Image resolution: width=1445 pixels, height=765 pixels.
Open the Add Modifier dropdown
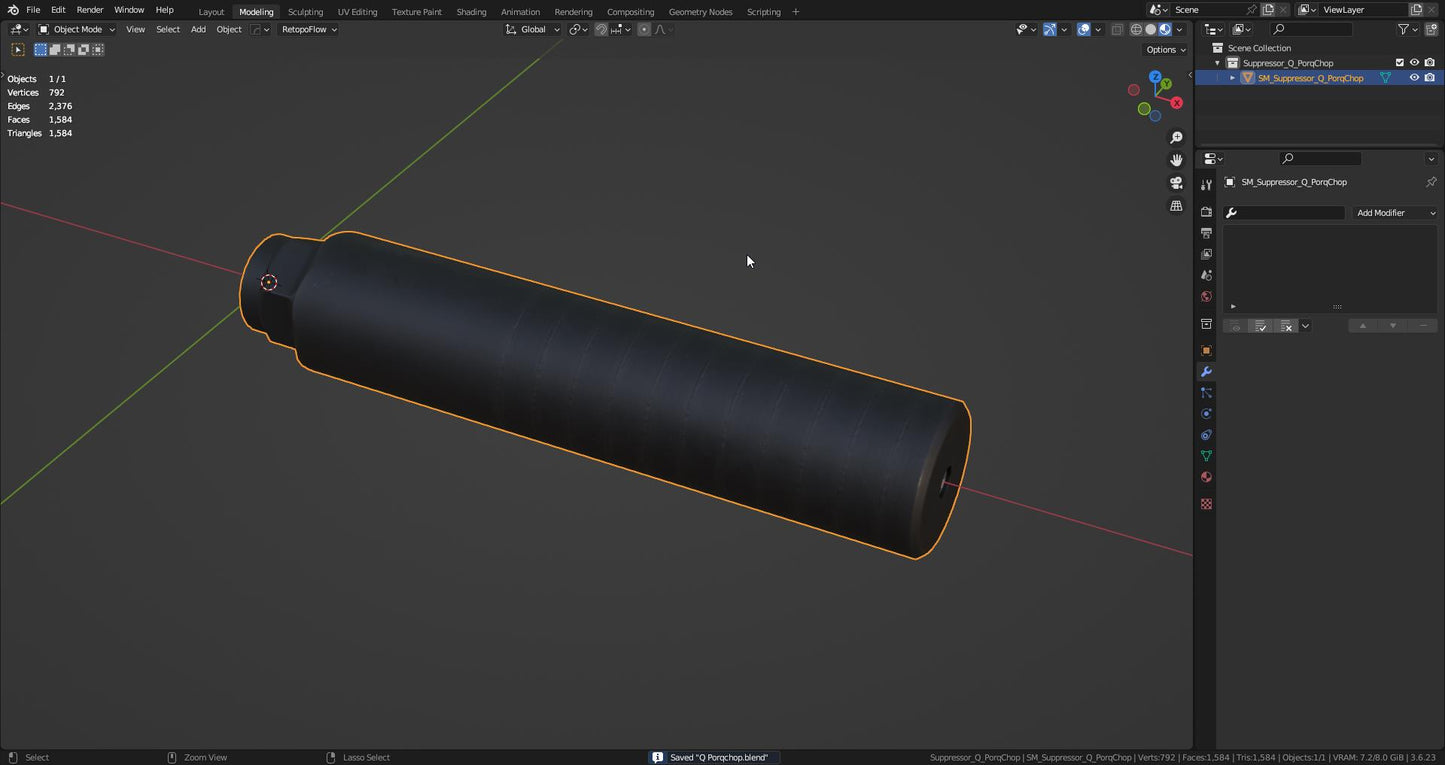tap(1395, 213)
